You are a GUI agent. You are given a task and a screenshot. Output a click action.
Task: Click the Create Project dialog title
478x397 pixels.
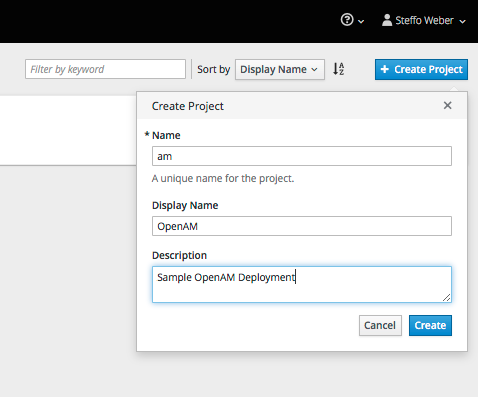click(x=188, y=106)
